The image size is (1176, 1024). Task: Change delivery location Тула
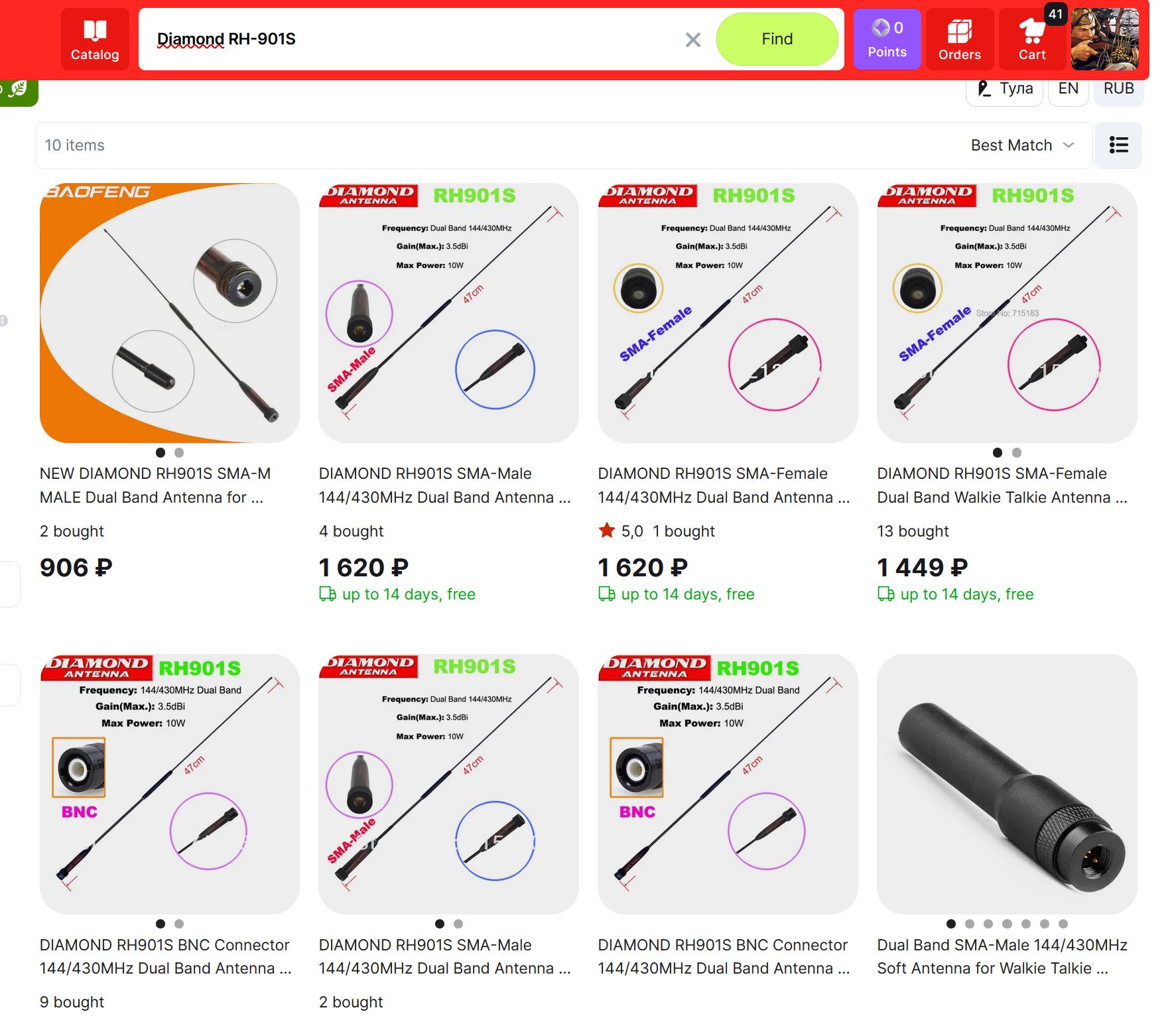(1005, 89)
